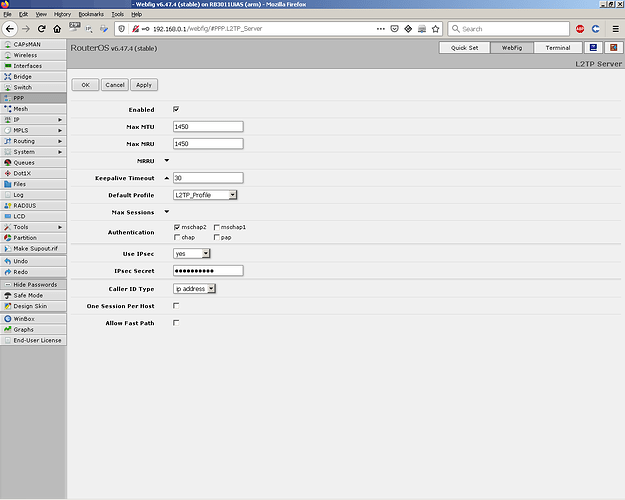Uncheck mschap2 authentication

(177, 227)
